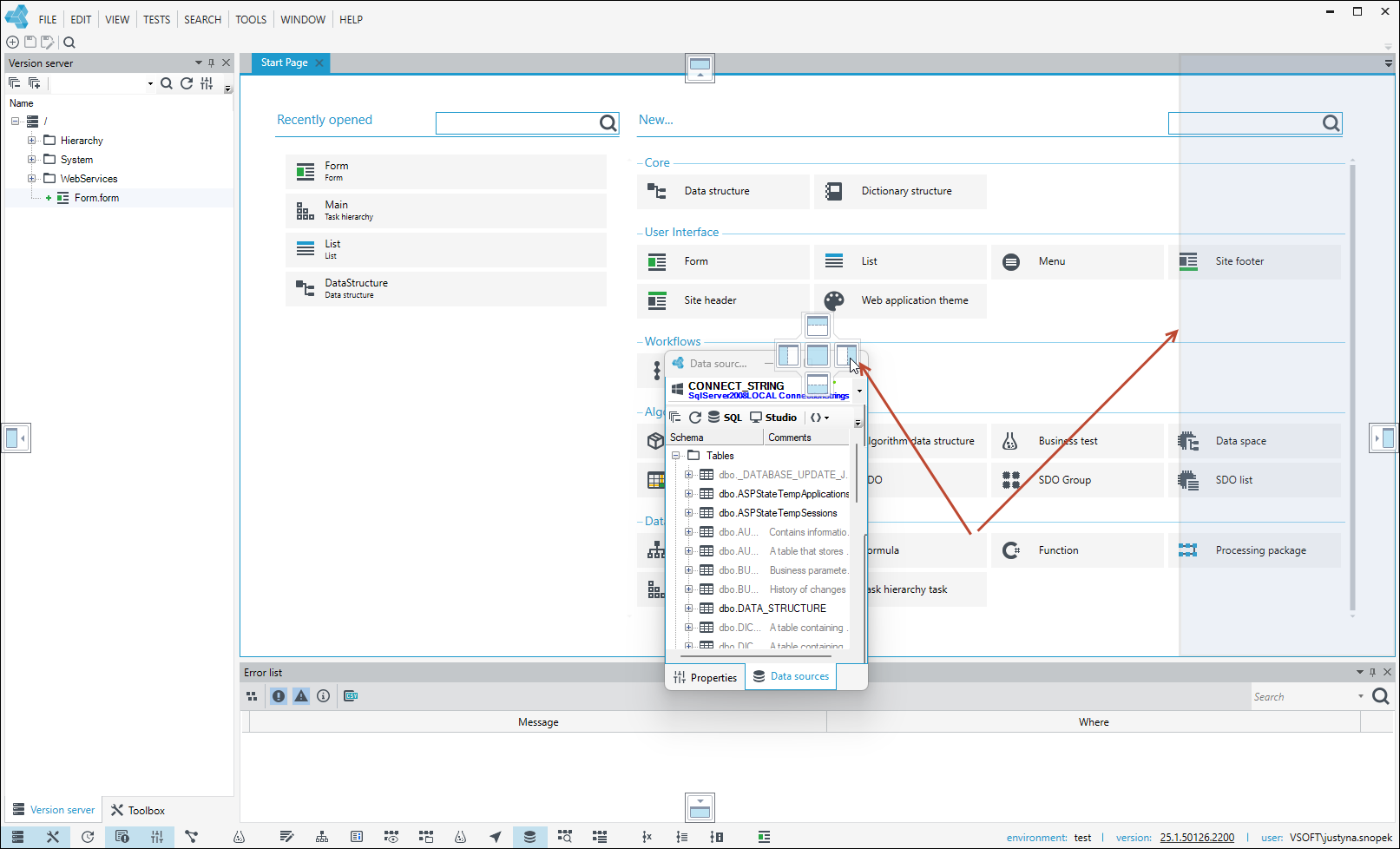The height and width of the screenshot is (849, 1400).
Task: Toggle the database icon in bottom bar
Action: pos(529,837)
